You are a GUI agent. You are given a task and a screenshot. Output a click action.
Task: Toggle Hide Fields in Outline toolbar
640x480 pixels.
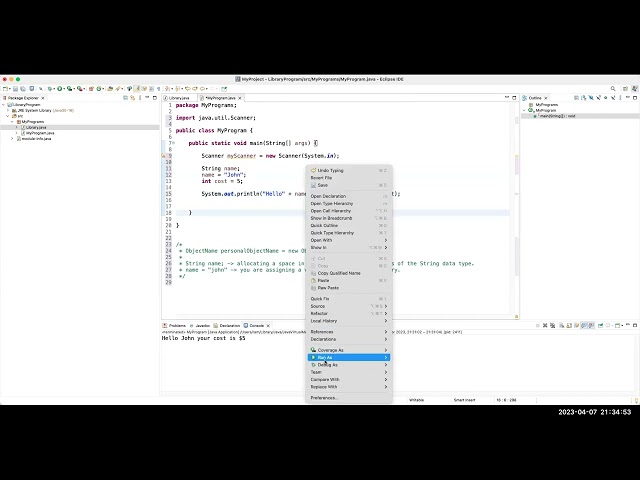point(591,98)
